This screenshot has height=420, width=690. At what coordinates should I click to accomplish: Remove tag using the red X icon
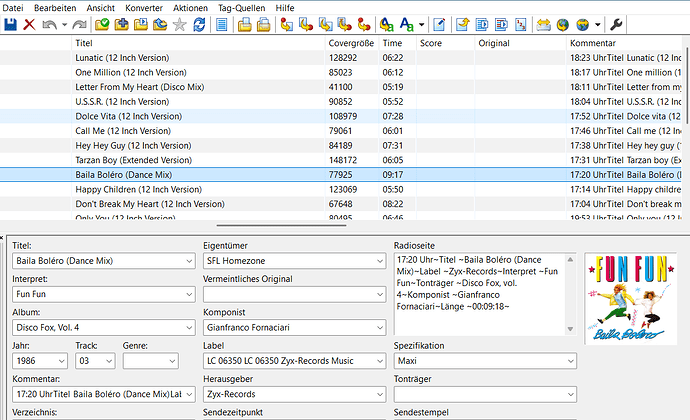pyautogui.click(x=29, y=25)
